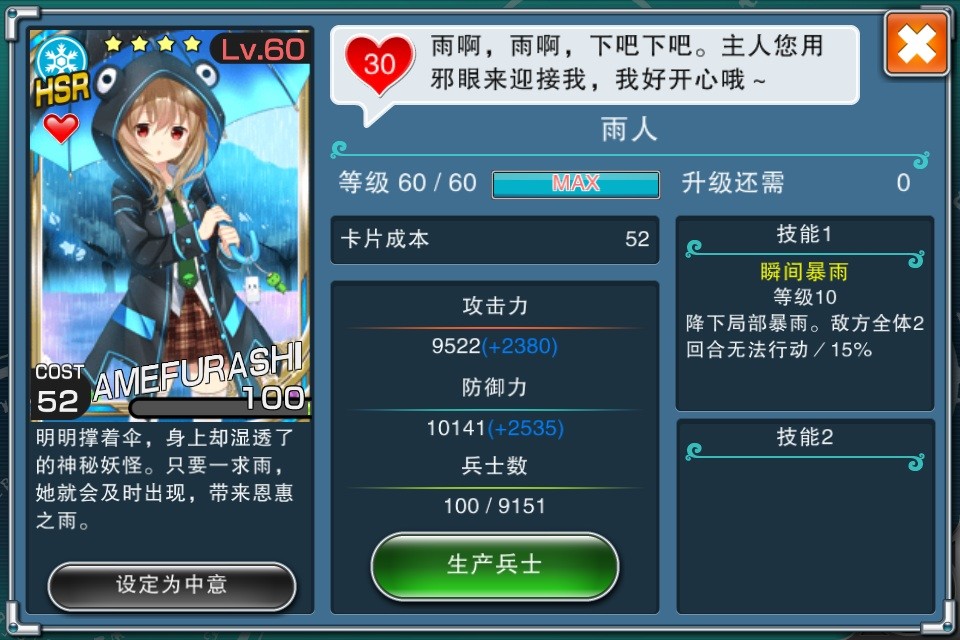
Task: Tap the speech bubble dialogue text
Action: [626, 63]
